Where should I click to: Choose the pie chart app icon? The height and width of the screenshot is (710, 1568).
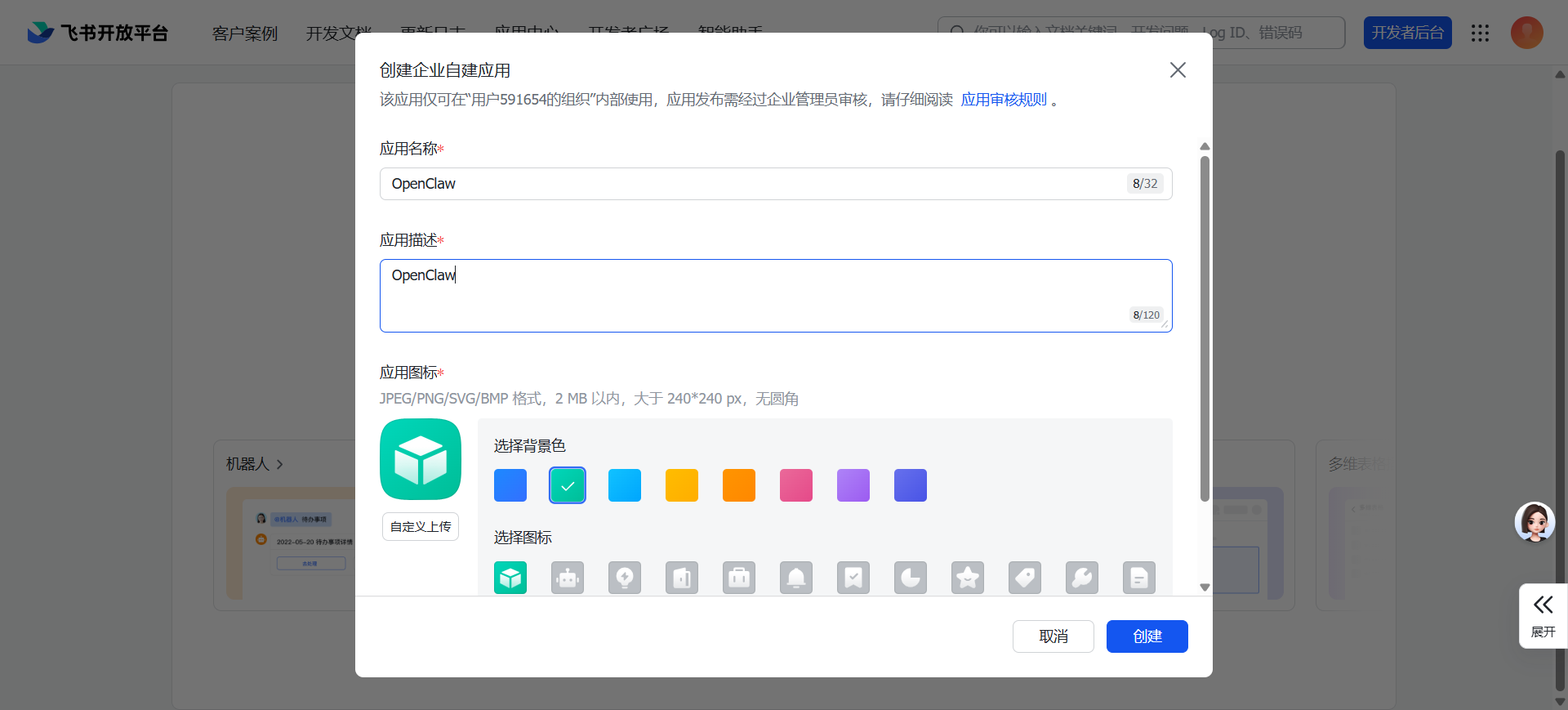pos(911,578)
